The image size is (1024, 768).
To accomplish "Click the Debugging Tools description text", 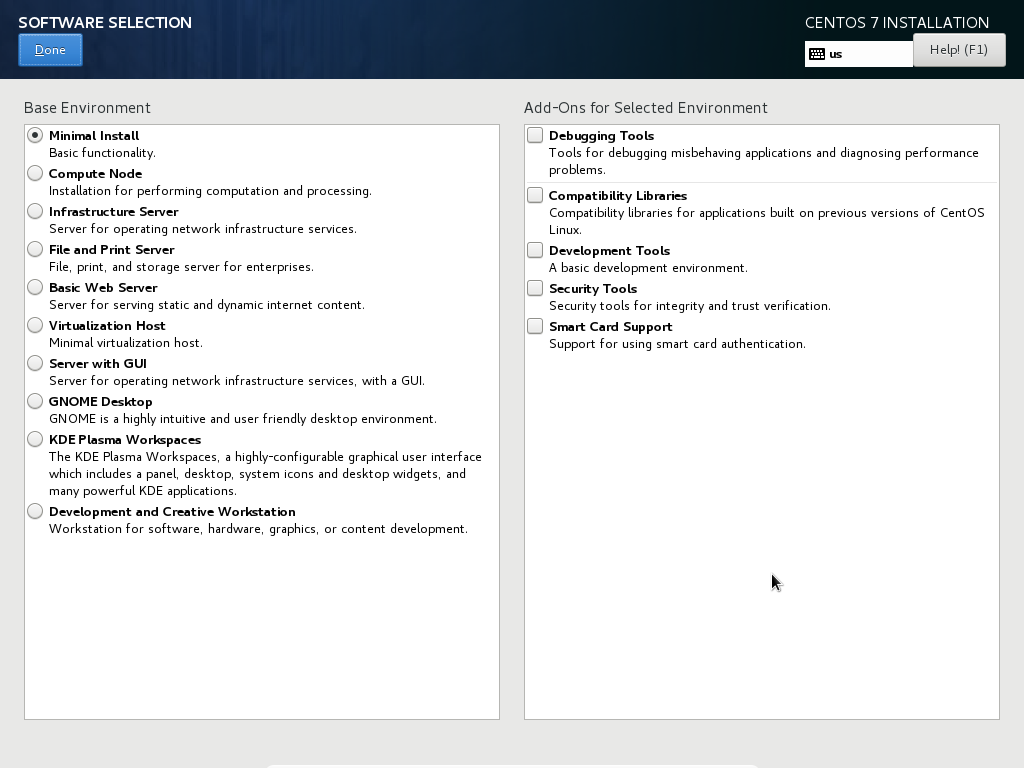I will tap(764, 161).
